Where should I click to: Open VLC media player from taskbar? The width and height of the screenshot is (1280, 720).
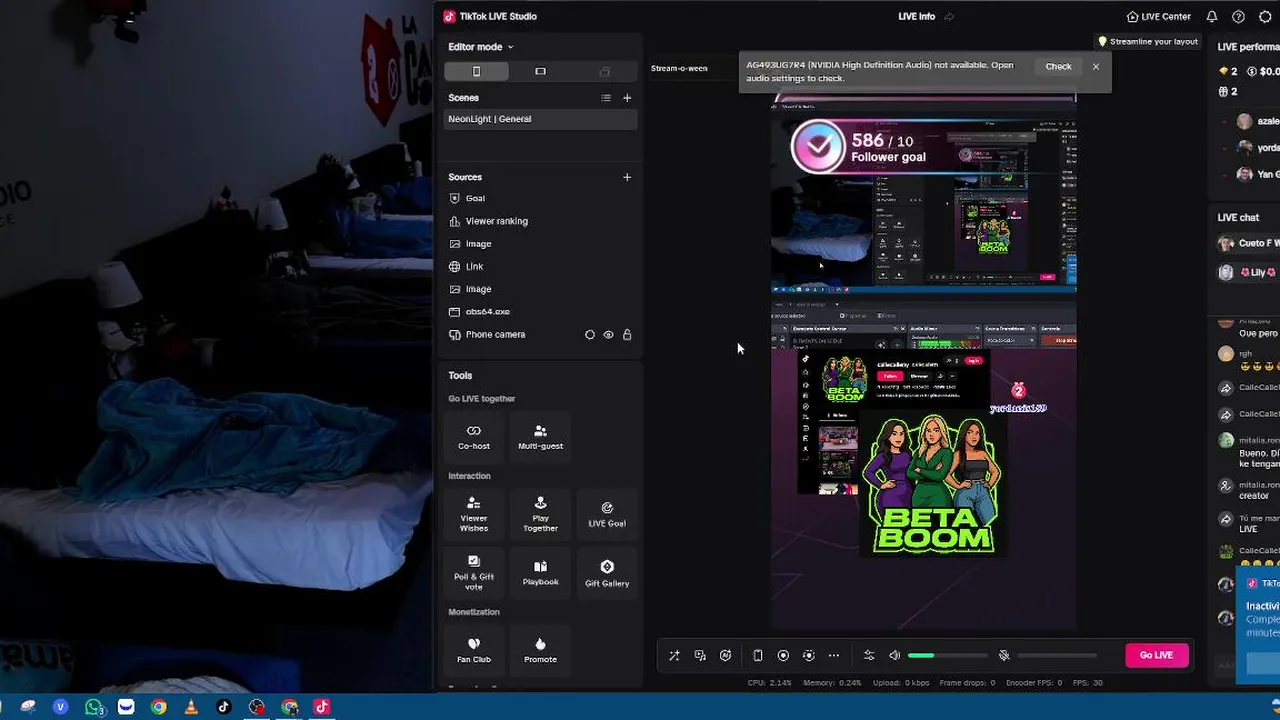(x=191, y=707)
